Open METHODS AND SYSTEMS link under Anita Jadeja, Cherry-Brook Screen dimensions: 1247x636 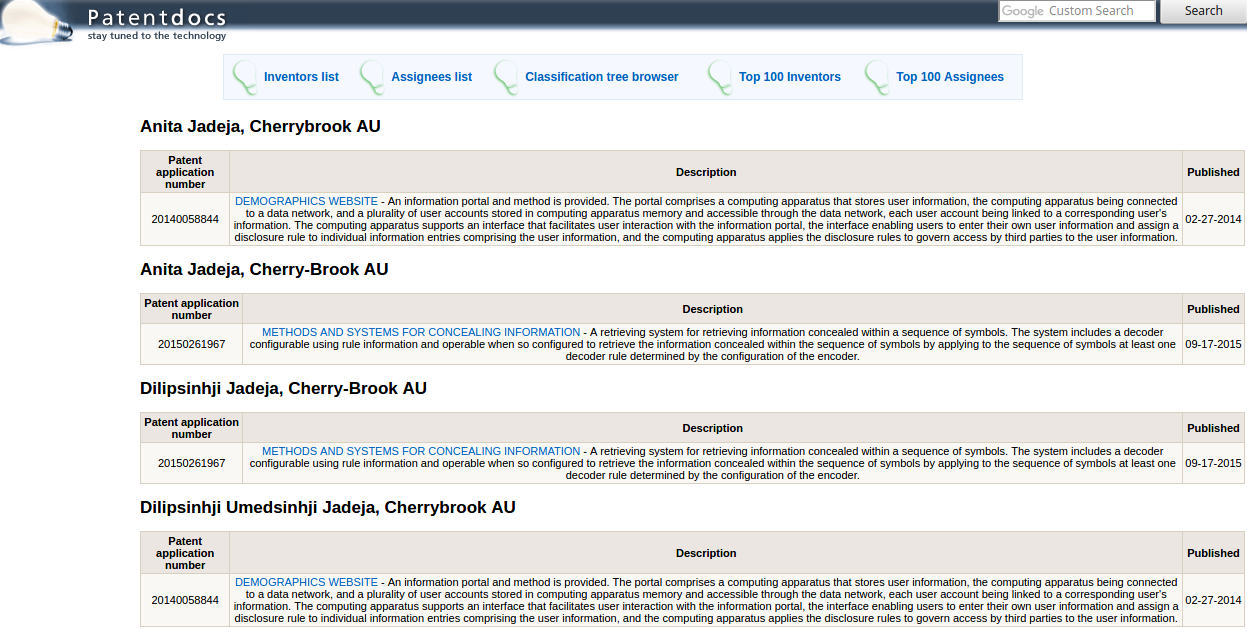[x=421, y=332]
